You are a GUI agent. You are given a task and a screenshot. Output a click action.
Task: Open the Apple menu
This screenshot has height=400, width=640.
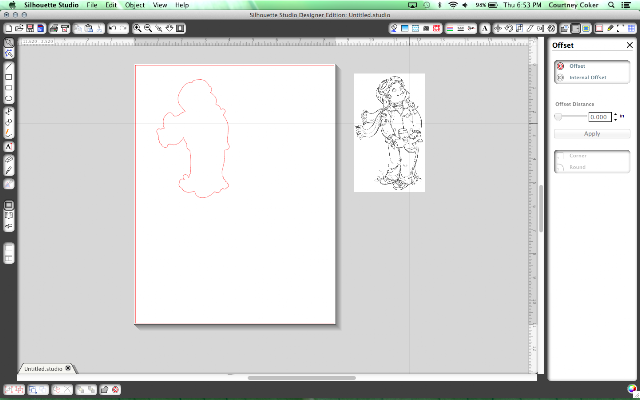point(12,5)
